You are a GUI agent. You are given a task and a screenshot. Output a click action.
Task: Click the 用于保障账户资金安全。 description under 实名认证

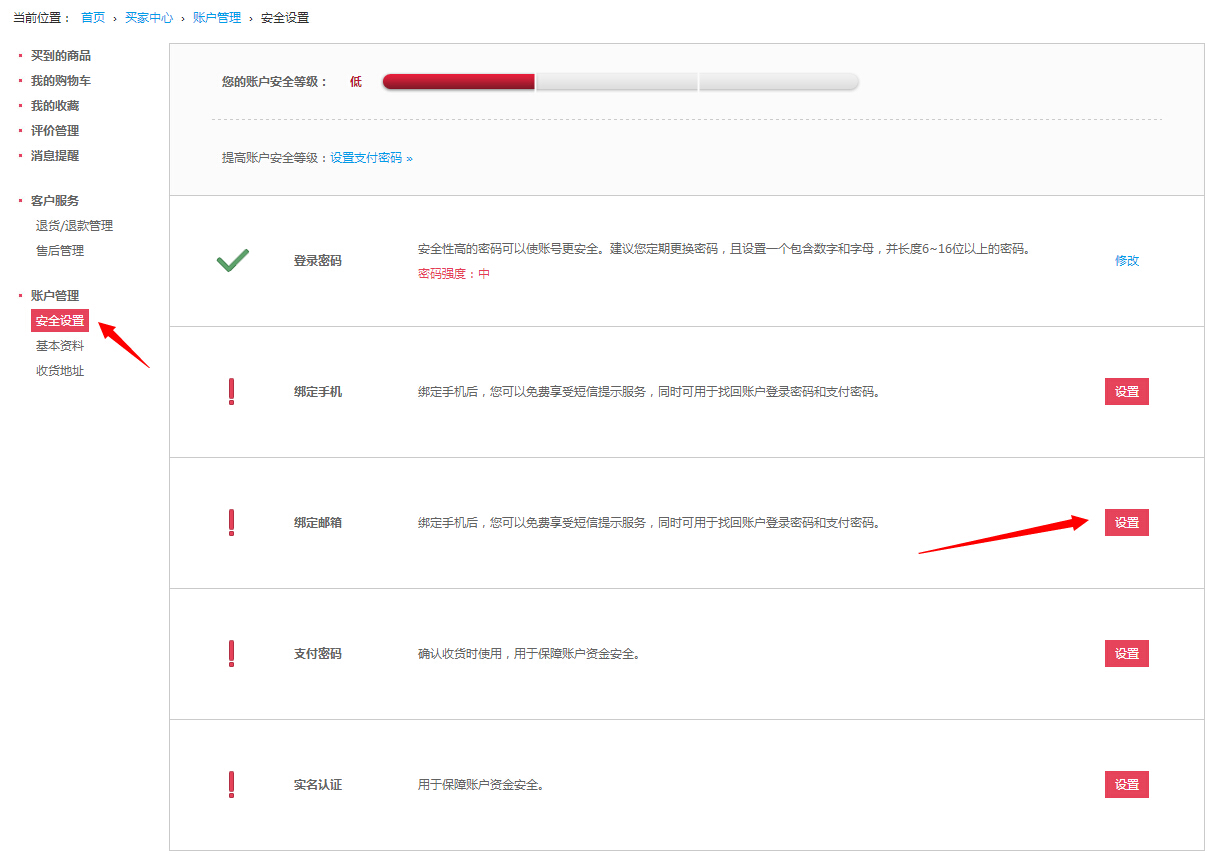pos(482,785)
